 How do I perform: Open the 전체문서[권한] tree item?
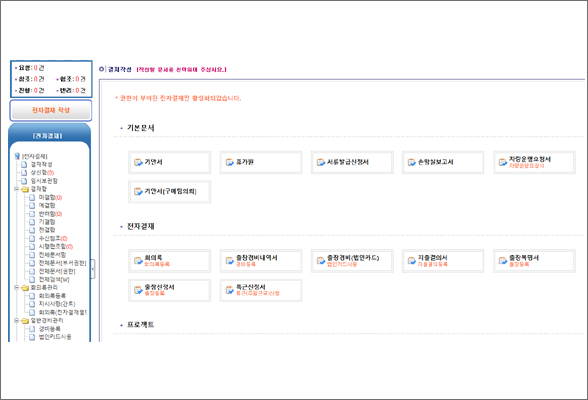(x=57, y=271)
